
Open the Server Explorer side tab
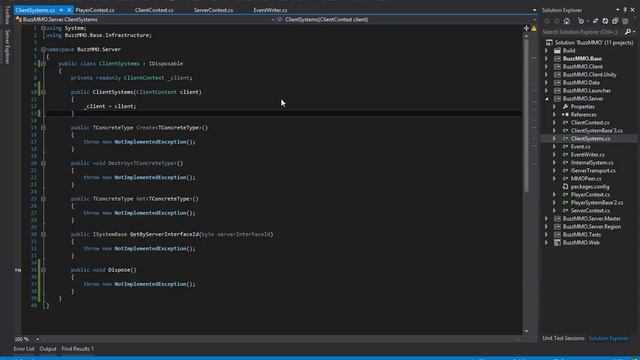7,46
